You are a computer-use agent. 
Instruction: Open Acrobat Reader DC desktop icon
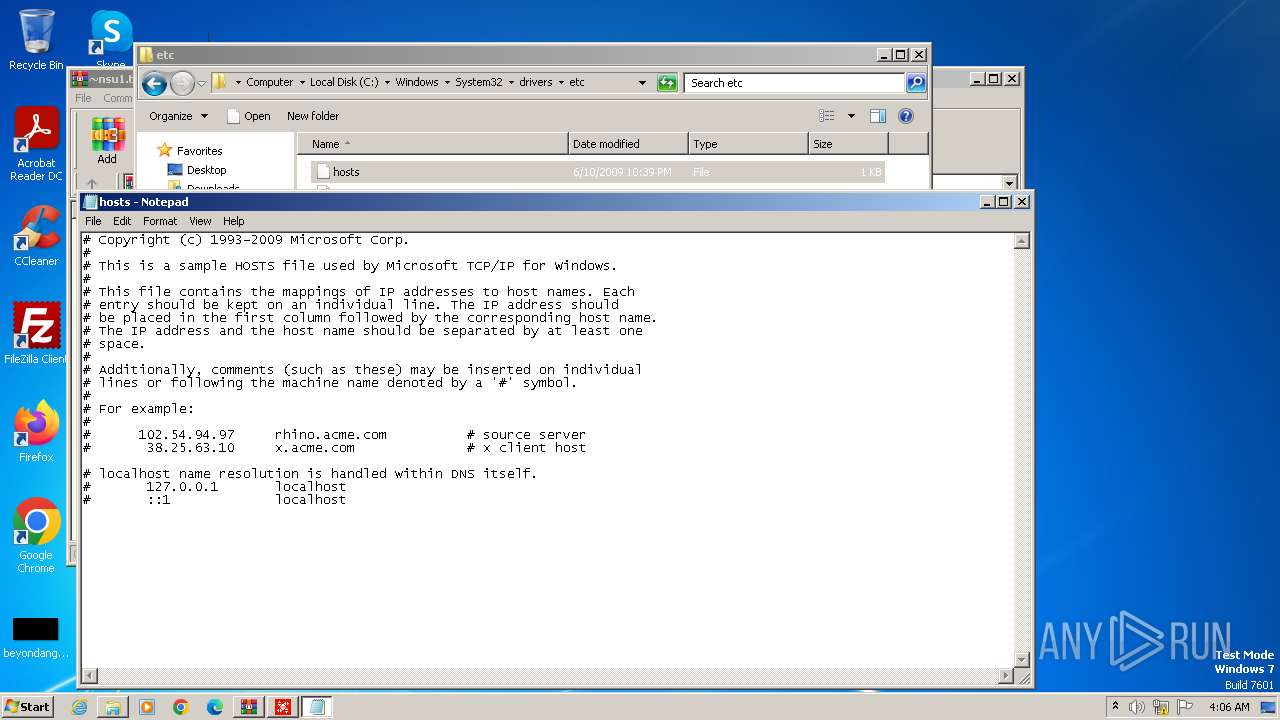(36, 144)
